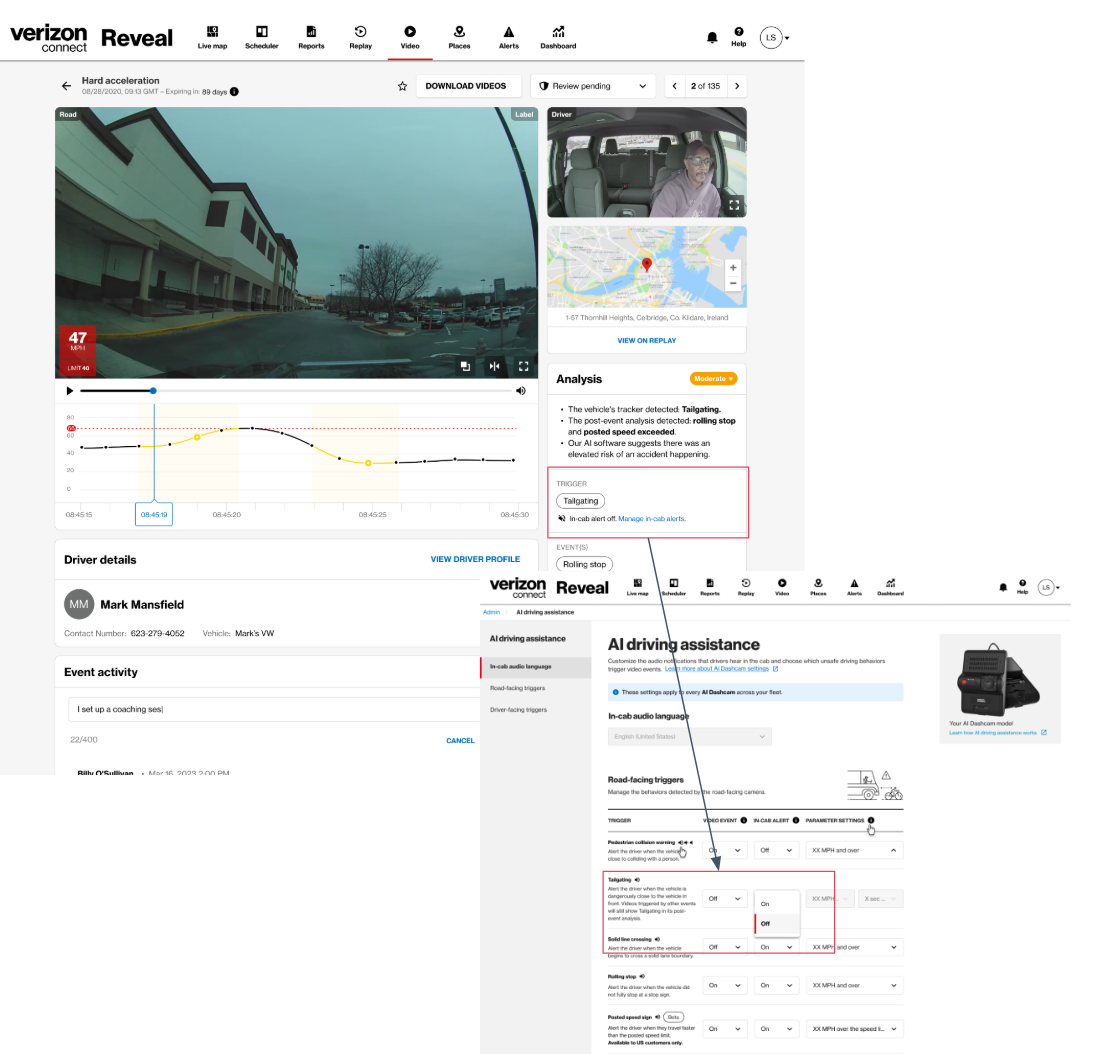Go to next video of 135
1108x1054 pixels.
(737, 86)
